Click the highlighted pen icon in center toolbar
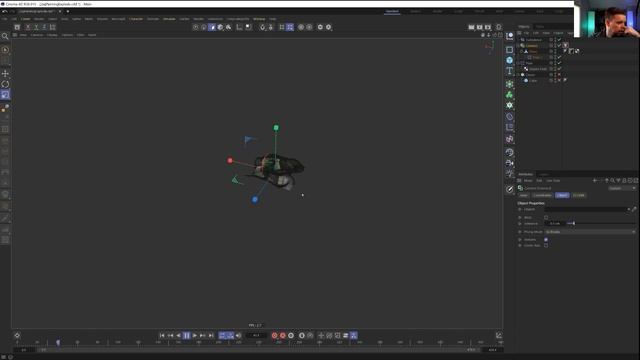This screenshot has width=640, height=360. [x=212, y=27]
